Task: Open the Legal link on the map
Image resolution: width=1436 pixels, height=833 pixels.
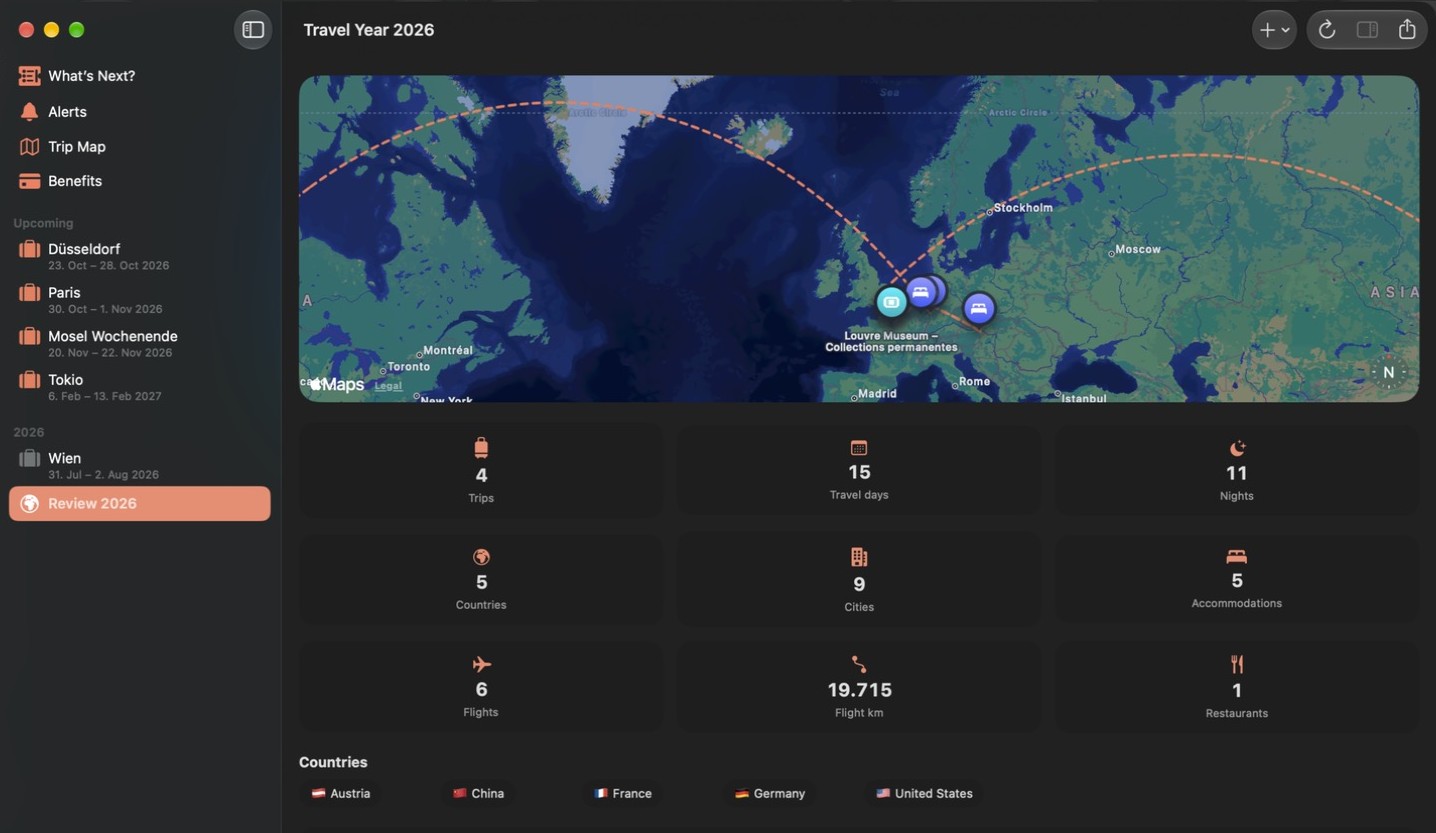Action: (x=388, y=386)
